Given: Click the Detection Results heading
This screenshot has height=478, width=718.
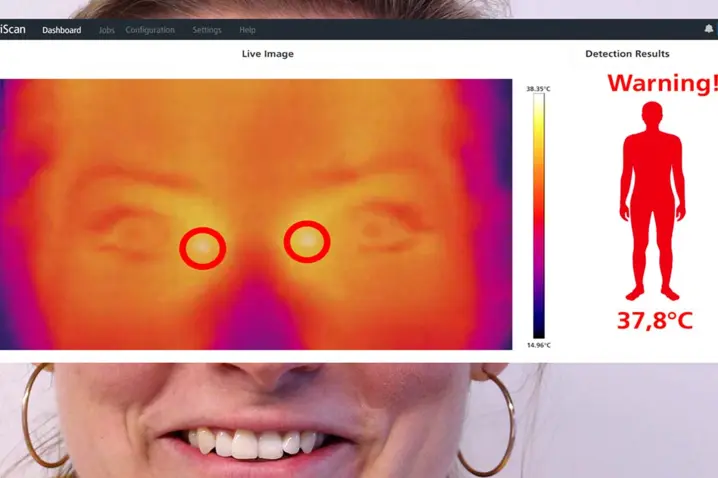Looking at the screenshot, I should point(627,54).
